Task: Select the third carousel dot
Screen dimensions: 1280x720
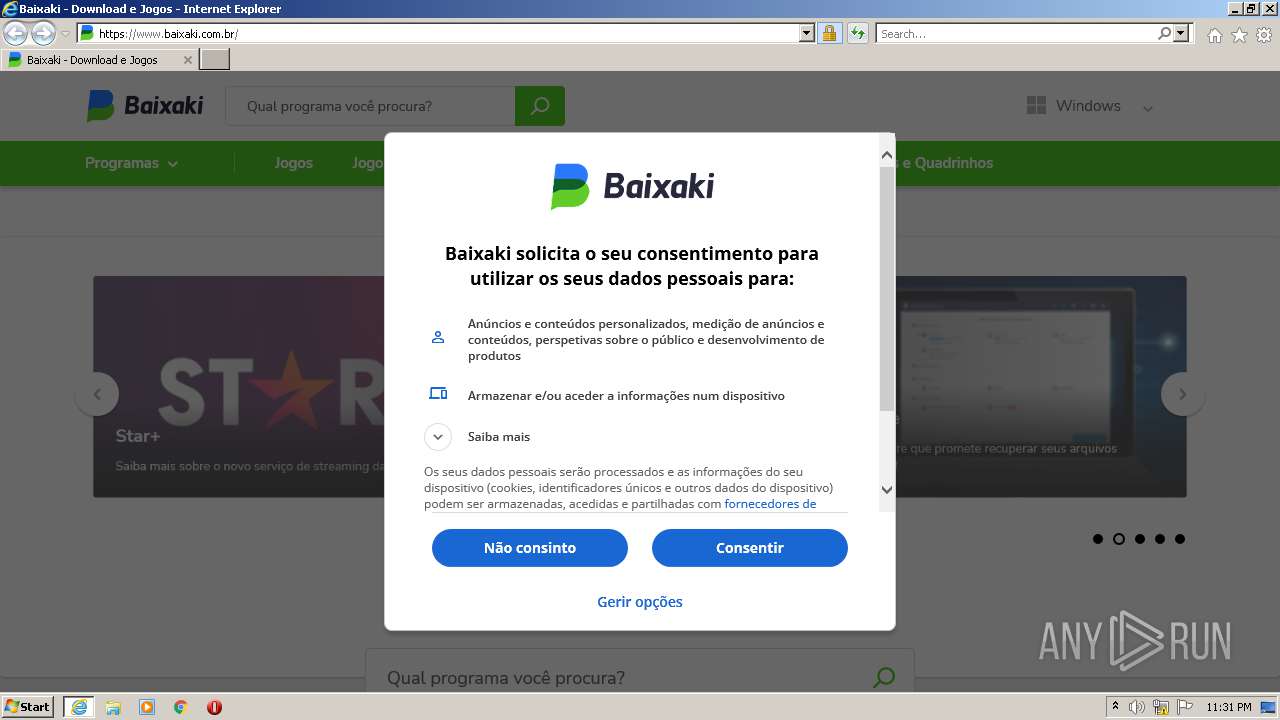Action: (x=1139, y=539)
